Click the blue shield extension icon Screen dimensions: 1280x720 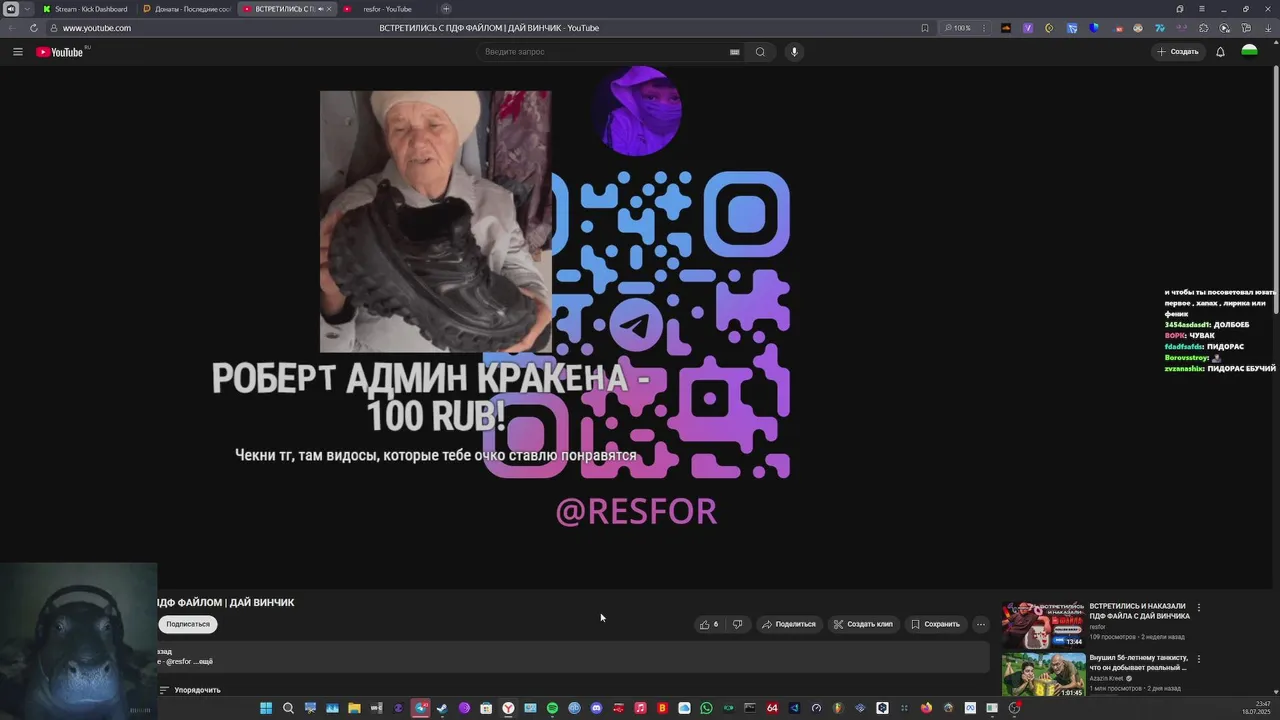[x=1093, y=28]
